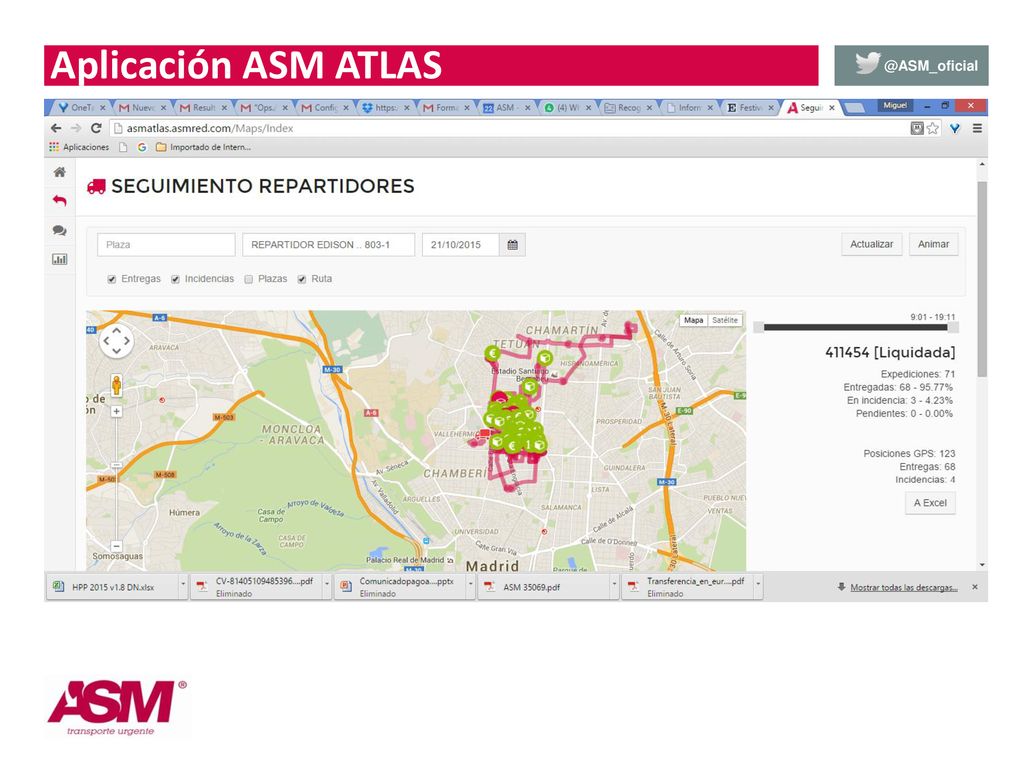Screen dimensions: 1024x768
Task: Open the Google bookmark icon
Action: [142, 147]
